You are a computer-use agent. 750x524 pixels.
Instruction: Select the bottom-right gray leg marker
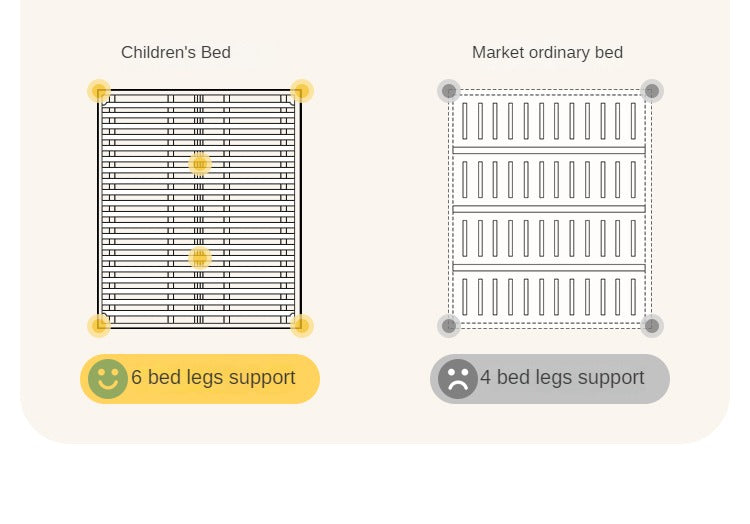pyautogui.click(x=652, y=325)
